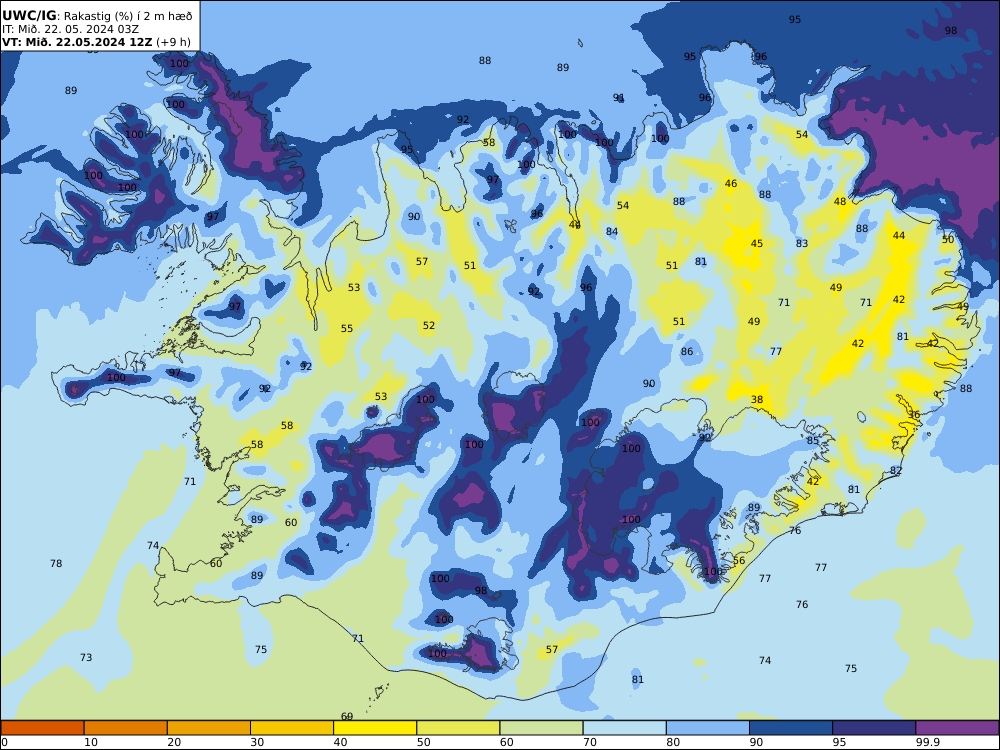Click the 50–60 legend color swatch
The image size is (1000, 750).
coord(458,728)
